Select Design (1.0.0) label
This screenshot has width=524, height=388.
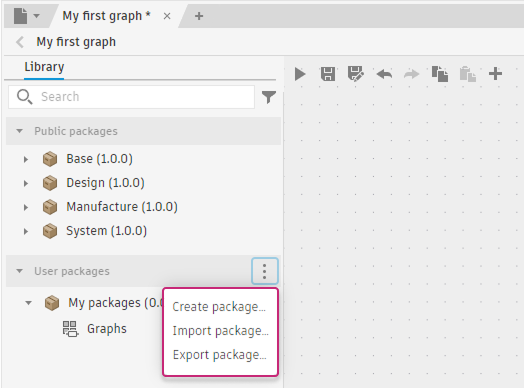(x=105, y=183)
